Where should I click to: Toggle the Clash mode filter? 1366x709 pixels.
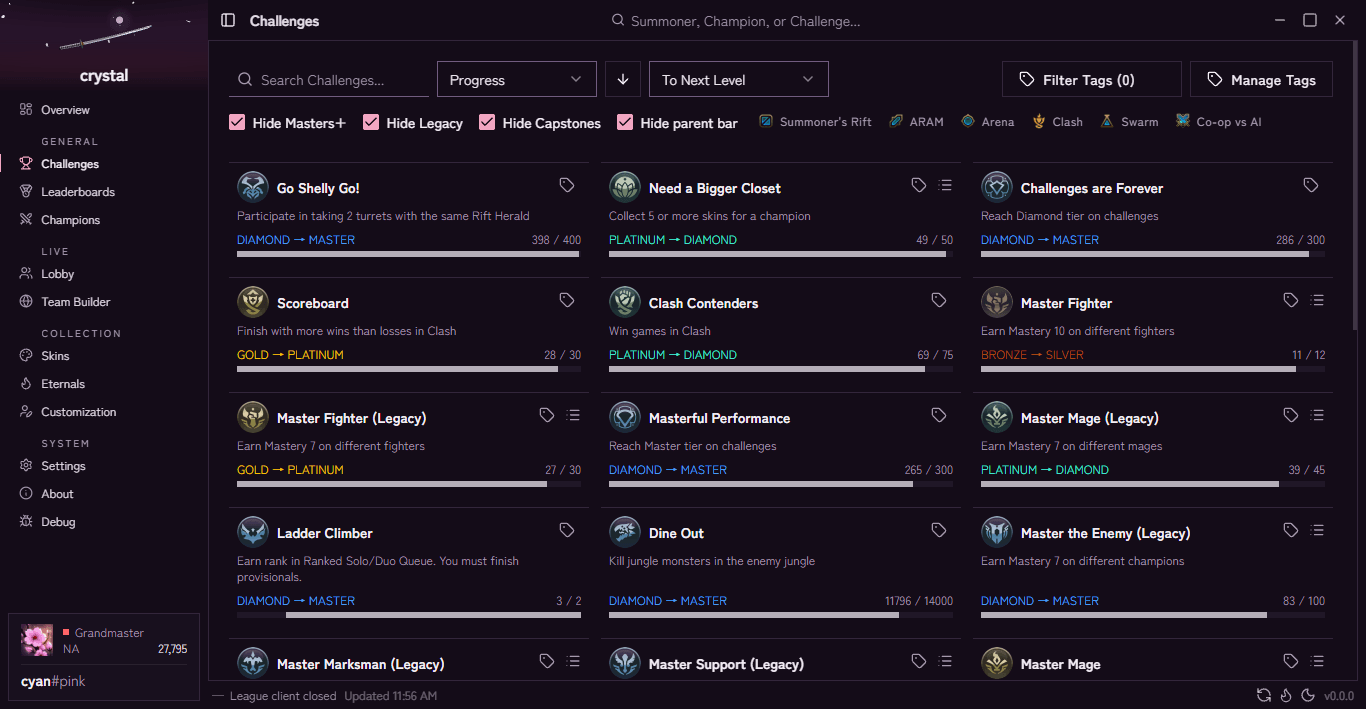tap(1058, 122)
